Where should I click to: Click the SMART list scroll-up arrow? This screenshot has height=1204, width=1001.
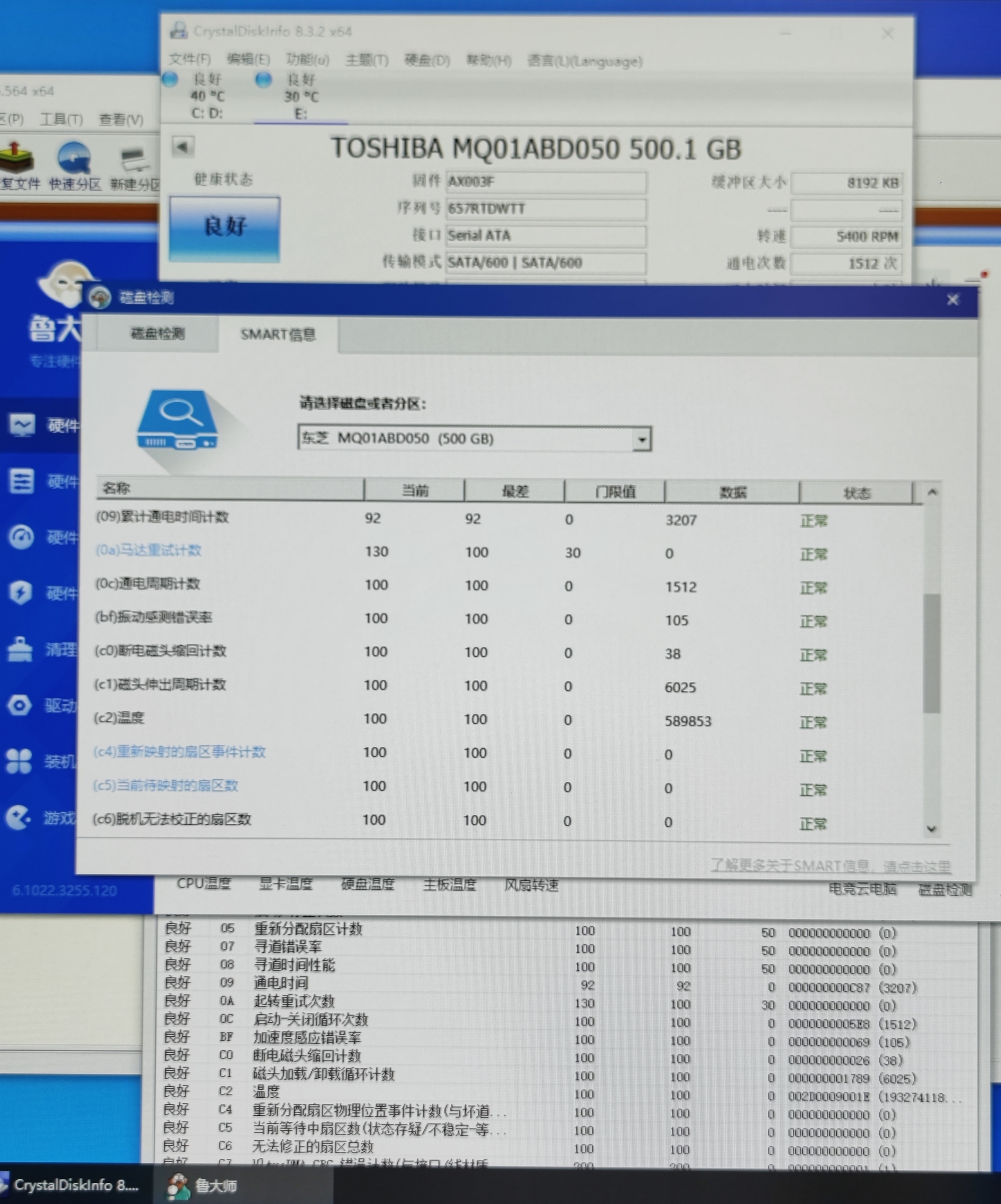(932, 492)
